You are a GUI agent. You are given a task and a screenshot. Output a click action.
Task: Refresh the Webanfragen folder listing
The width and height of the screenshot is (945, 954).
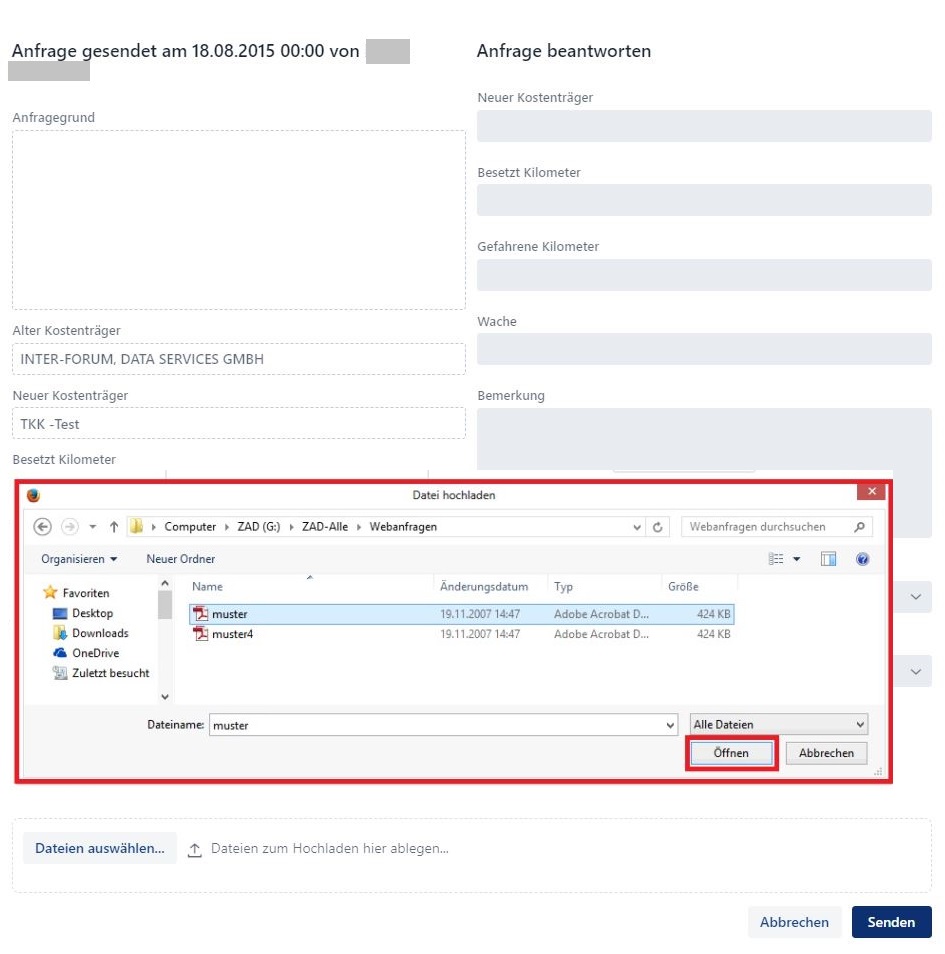click(x=658, y=527)
